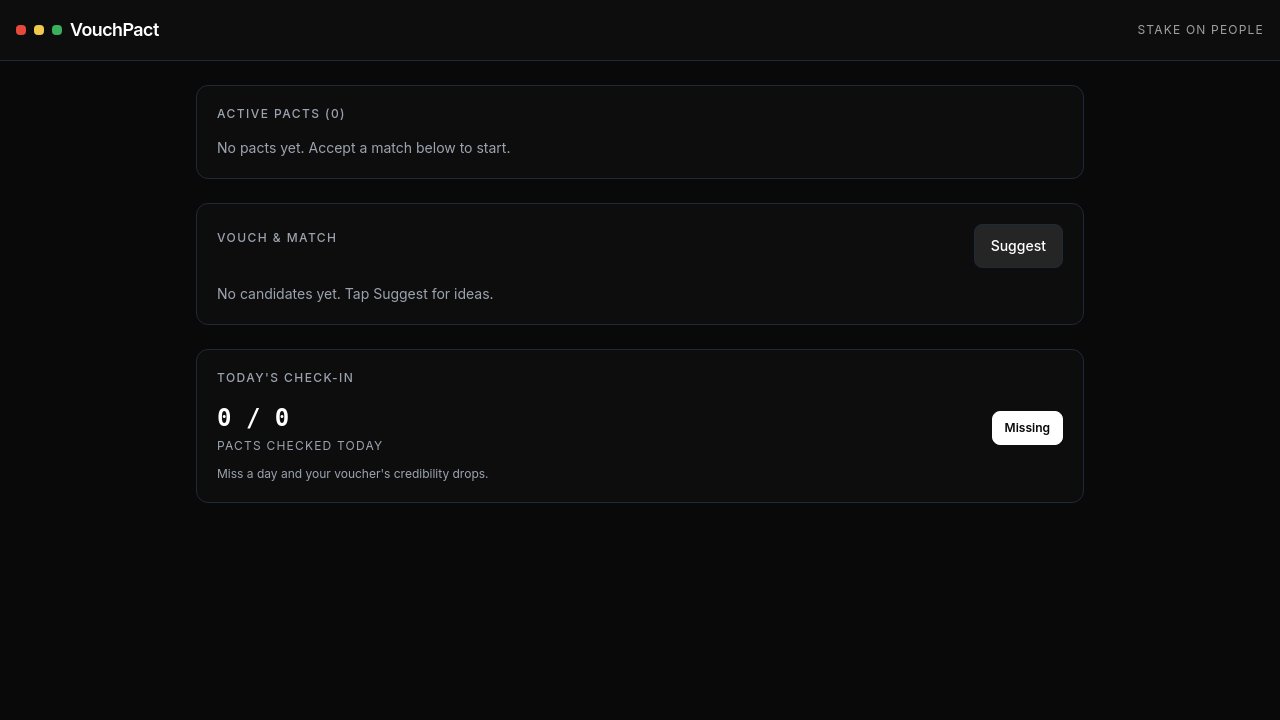The image size is (1280, 720).
Task: Click the Today's Check-in card
Action: (x=640, y=426)
